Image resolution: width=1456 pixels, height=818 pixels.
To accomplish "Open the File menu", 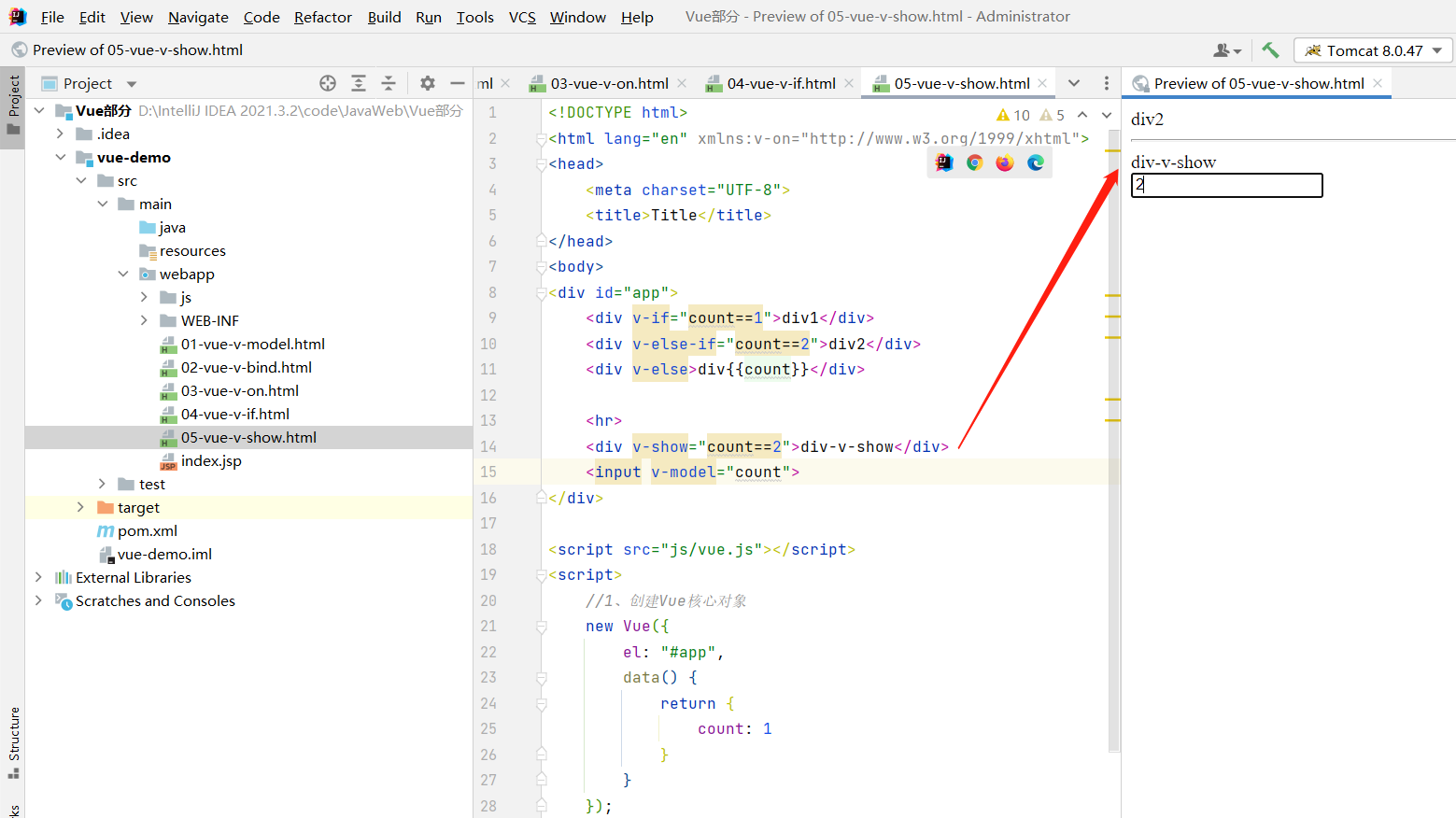I will click(52, 17).
